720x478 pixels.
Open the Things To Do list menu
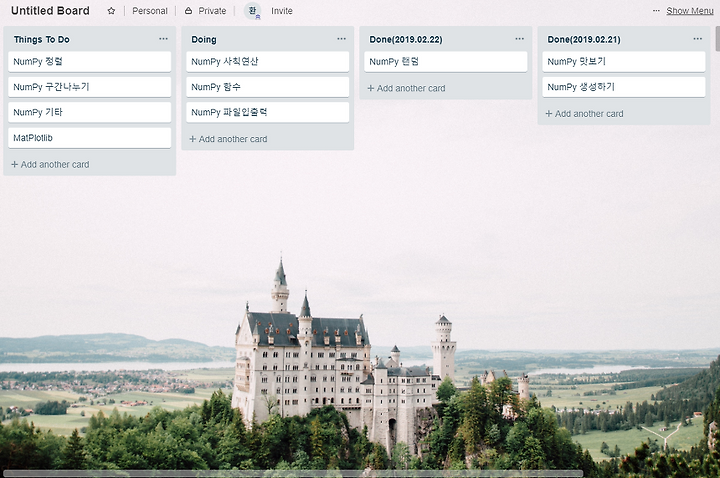pos(163,39)
